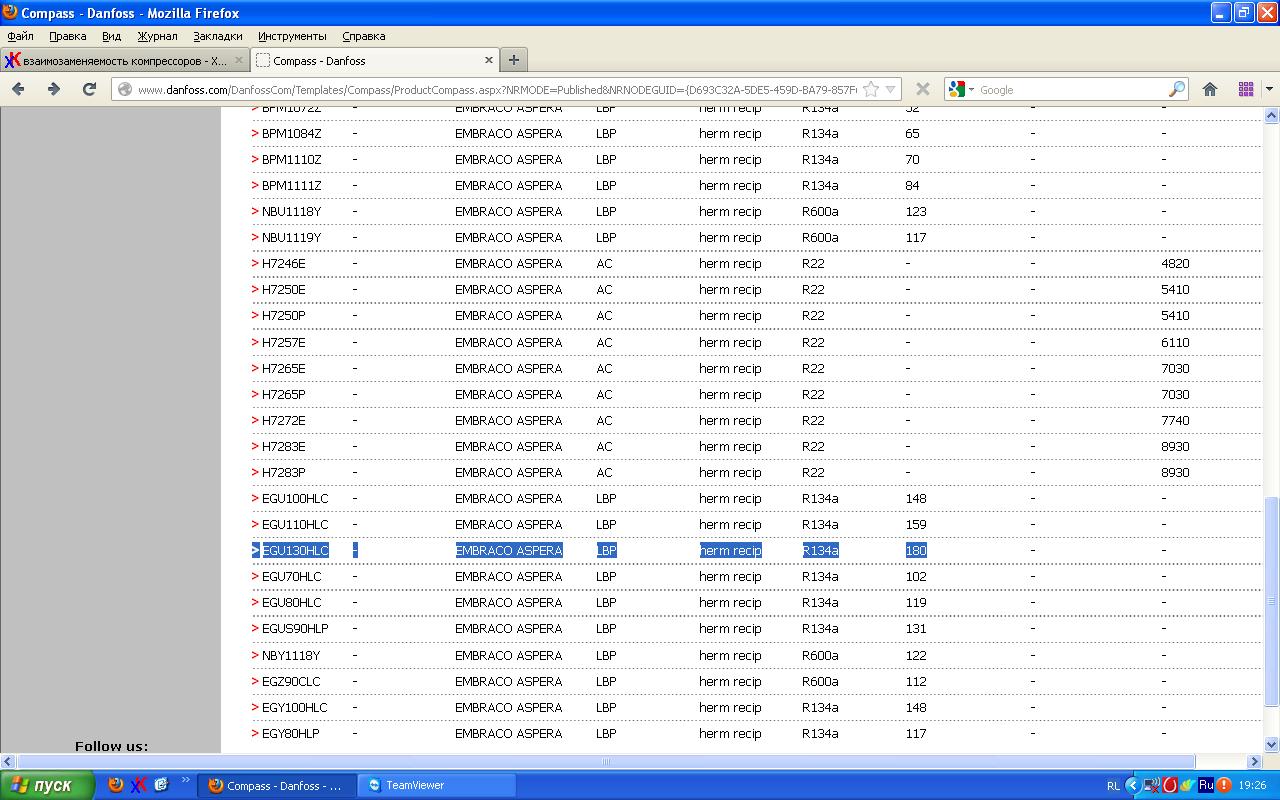The image size is (1280, 800).
Task: Open the Инструменты menu
Action: click(292, 36)
